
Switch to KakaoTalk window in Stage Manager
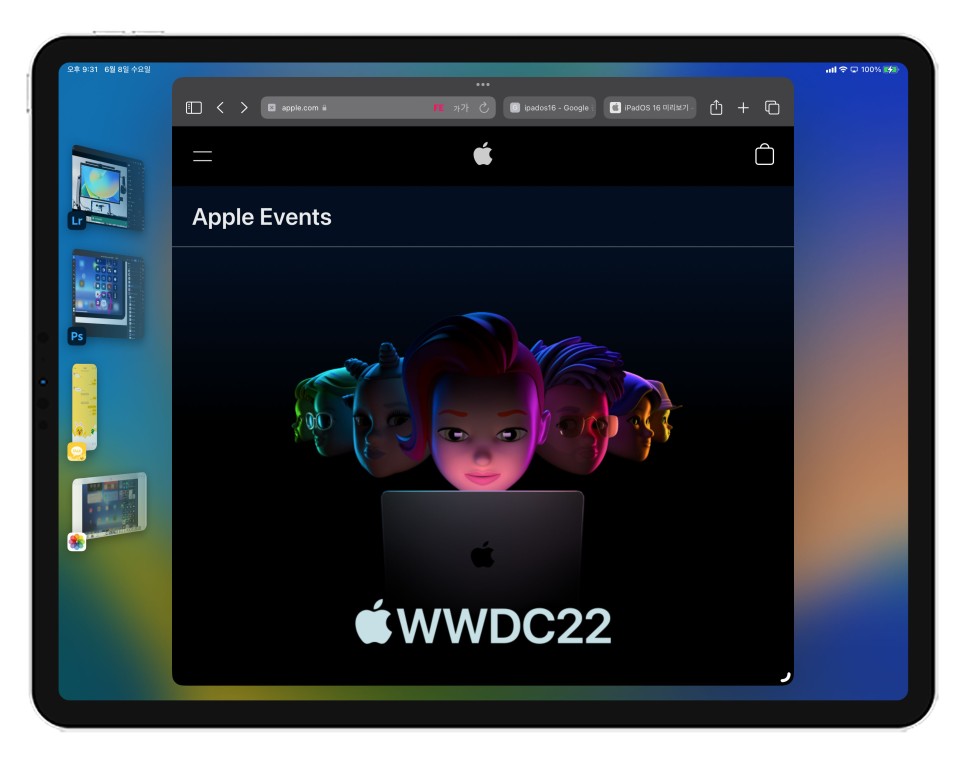point(85,407)
